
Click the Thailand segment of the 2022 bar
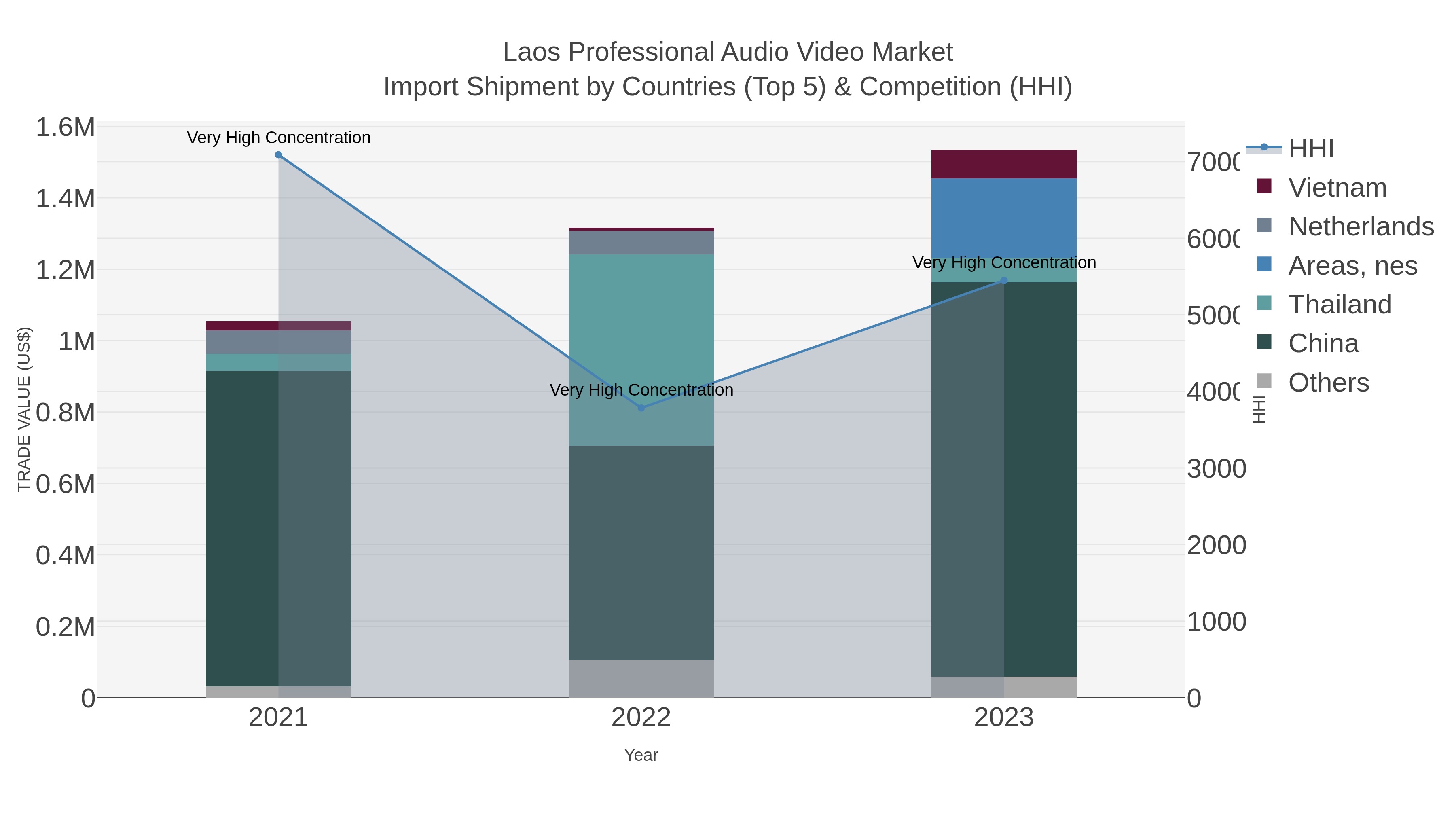pos(641,350)
